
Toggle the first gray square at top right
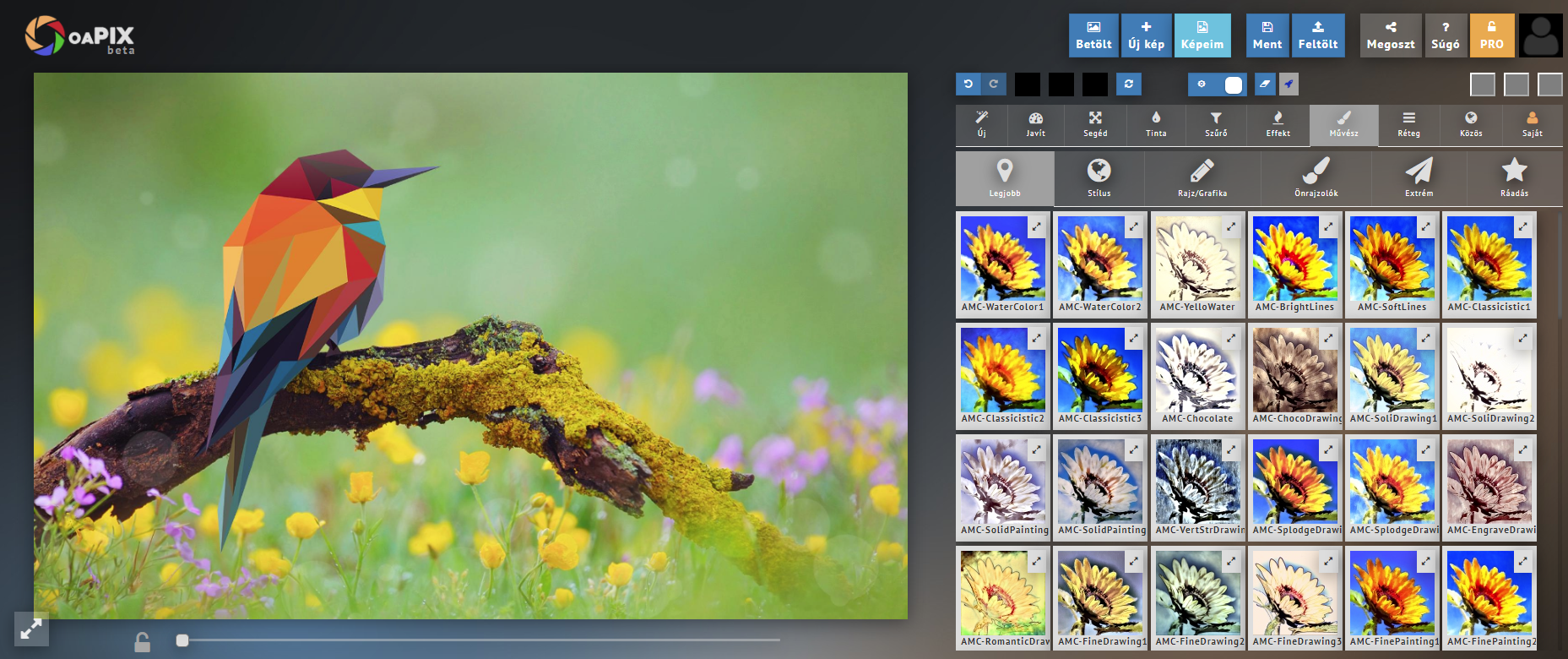click(1482, 84)
